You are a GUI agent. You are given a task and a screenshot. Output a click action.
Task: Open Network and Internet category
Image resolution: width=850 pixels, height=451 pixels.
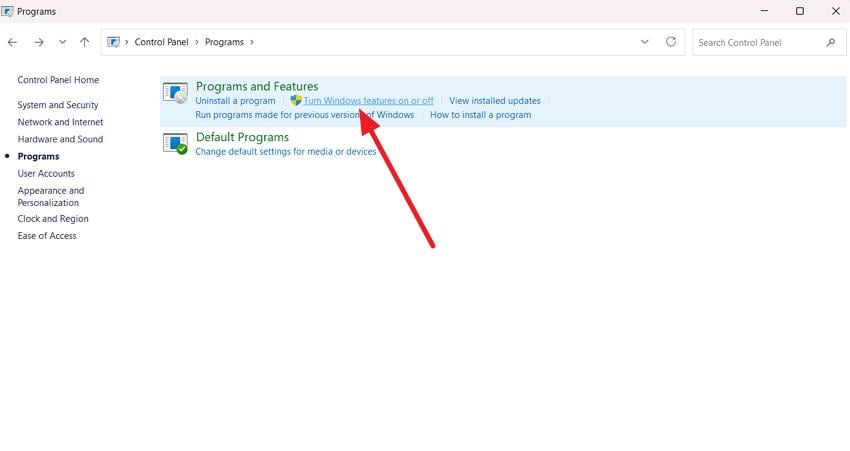click(x=60, y=122)
